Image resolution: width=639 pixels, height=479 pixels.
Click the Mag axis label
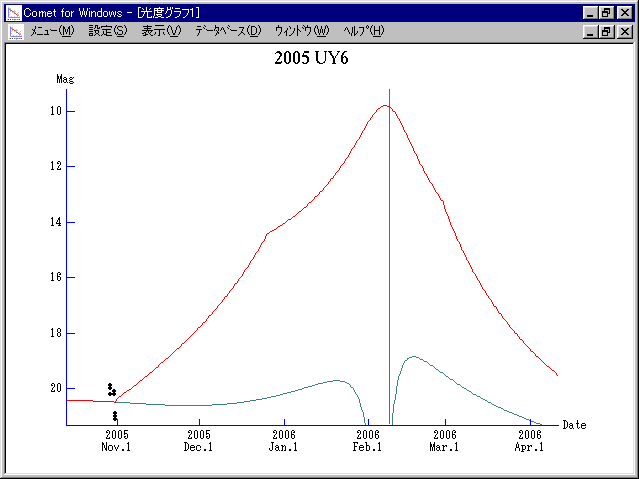(x=65, y=78)
